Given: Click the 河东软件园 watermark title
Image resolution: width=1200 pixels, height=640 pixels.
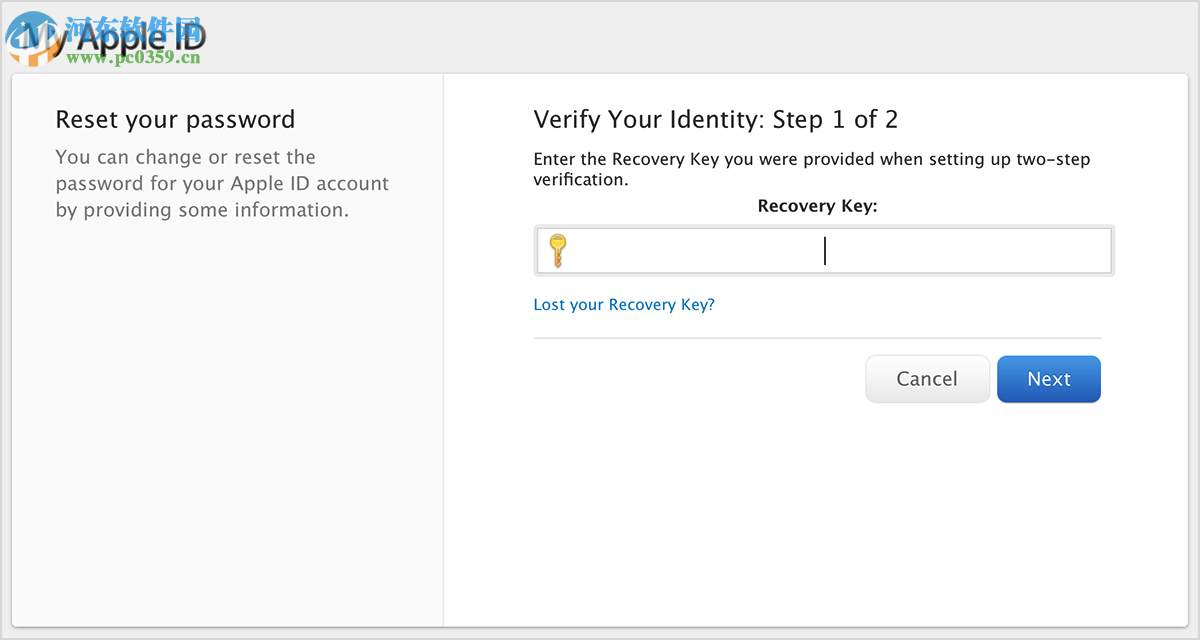Looking at the screenshot, I should point(135,26).
